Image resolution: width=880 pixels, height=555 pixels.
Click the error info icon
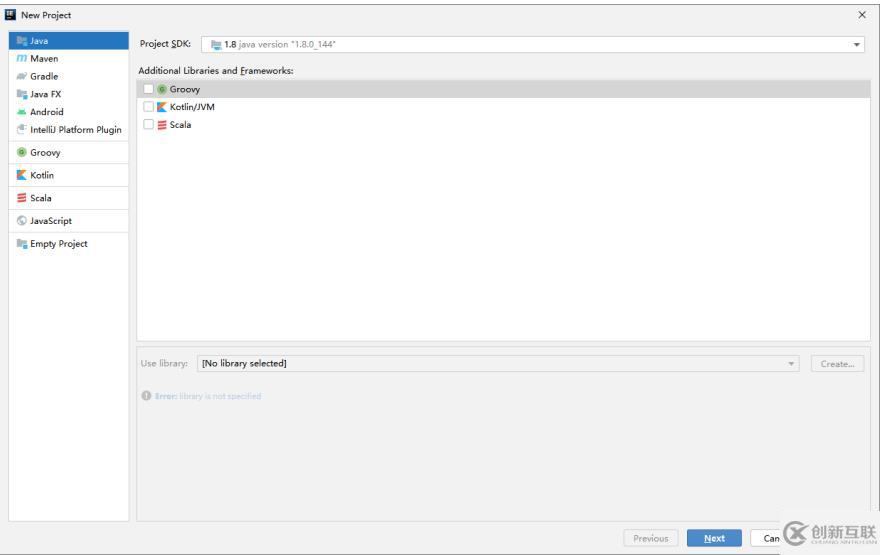click(x=146, y=396)
